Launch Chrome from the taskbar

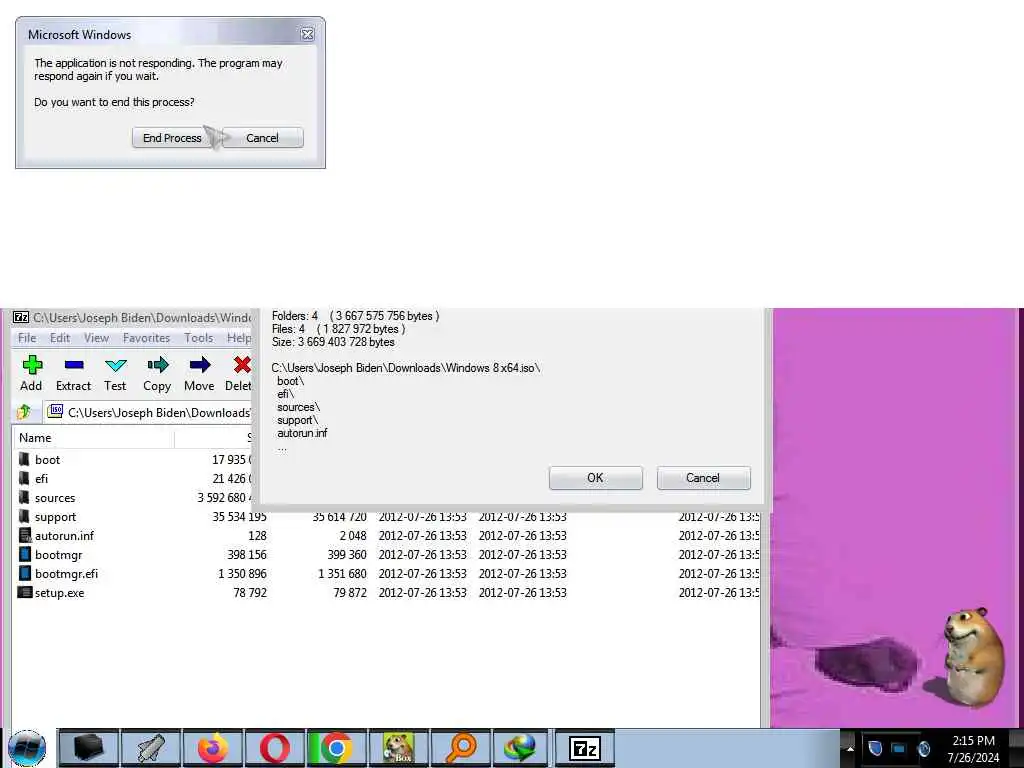point(336,748)
